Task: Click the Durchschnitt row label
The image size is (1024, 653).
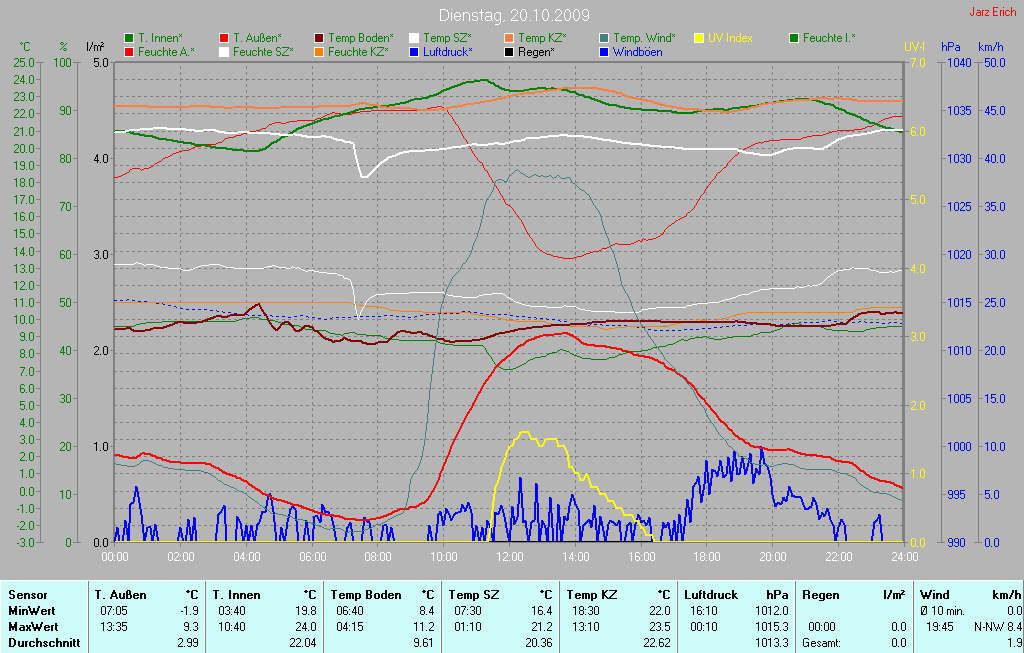Action: tap(43, 643)
